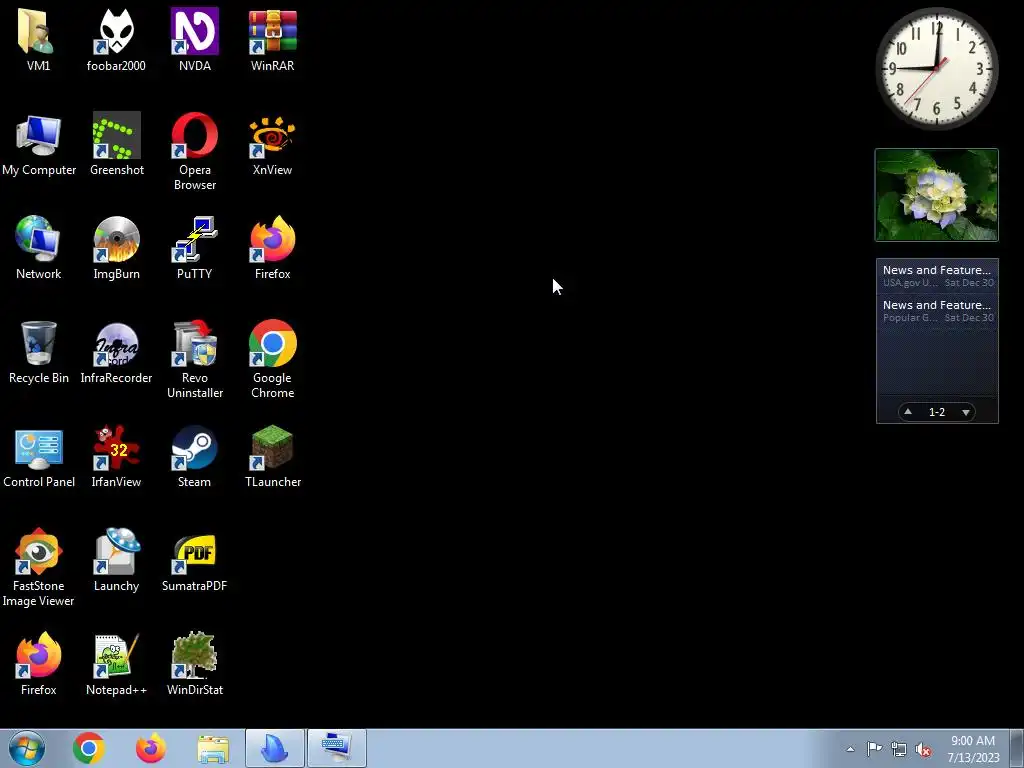Select the Network desktop icon

click(39, 248)
